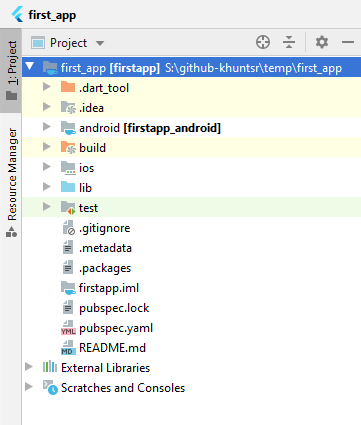Select the build folder name

92,148
